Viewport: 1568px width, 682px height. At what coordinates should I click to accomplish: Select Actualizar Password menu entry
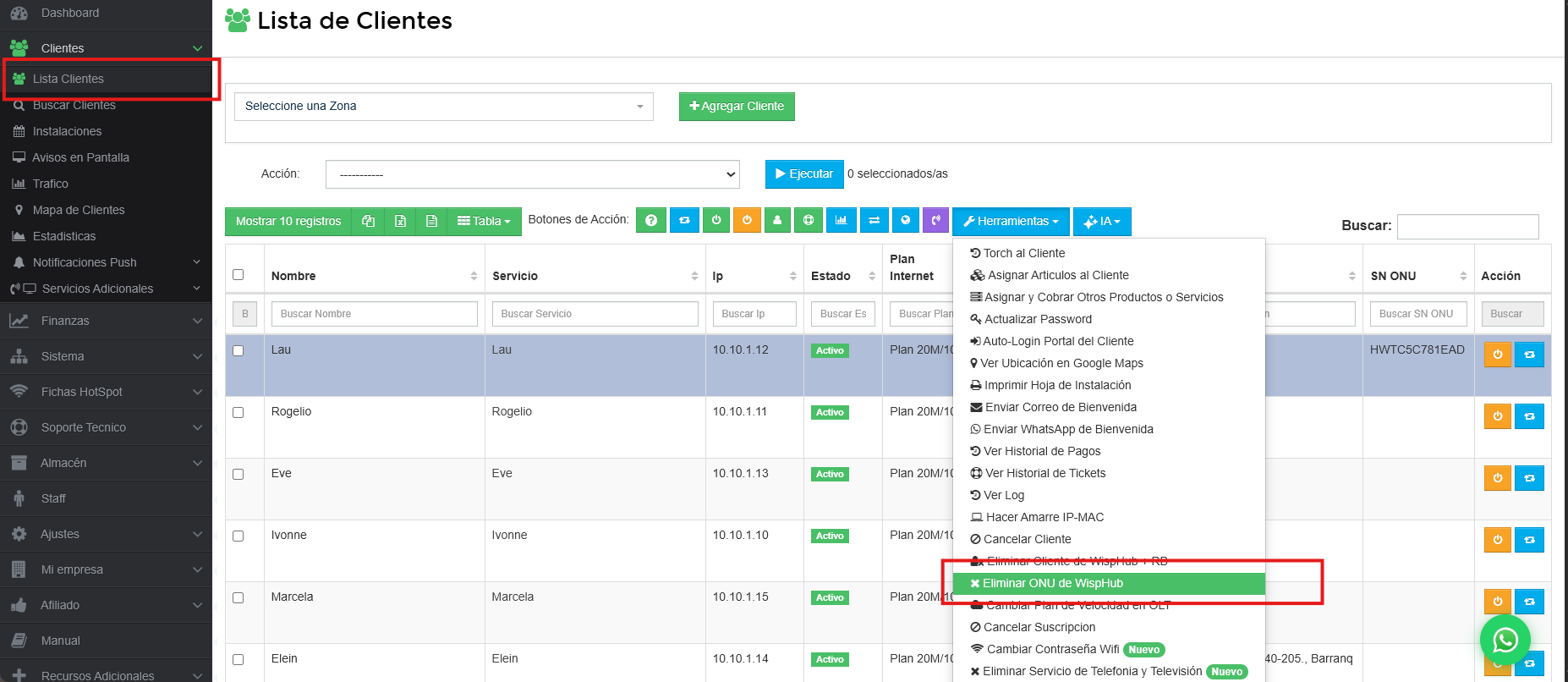(1109, 319)
